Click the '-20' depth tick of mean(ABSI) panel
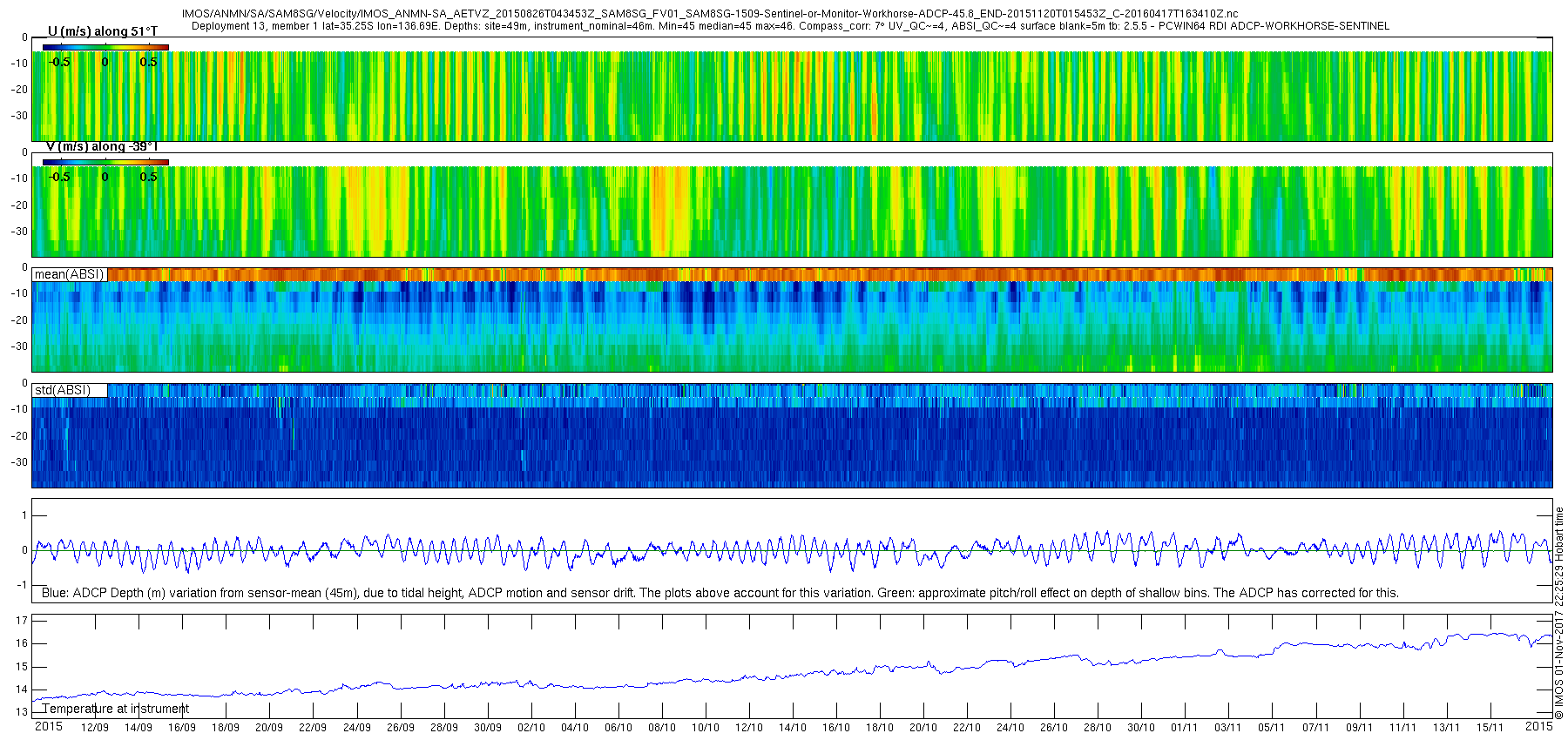This screenshot has width=1568, height=740. tap(19, 320)
